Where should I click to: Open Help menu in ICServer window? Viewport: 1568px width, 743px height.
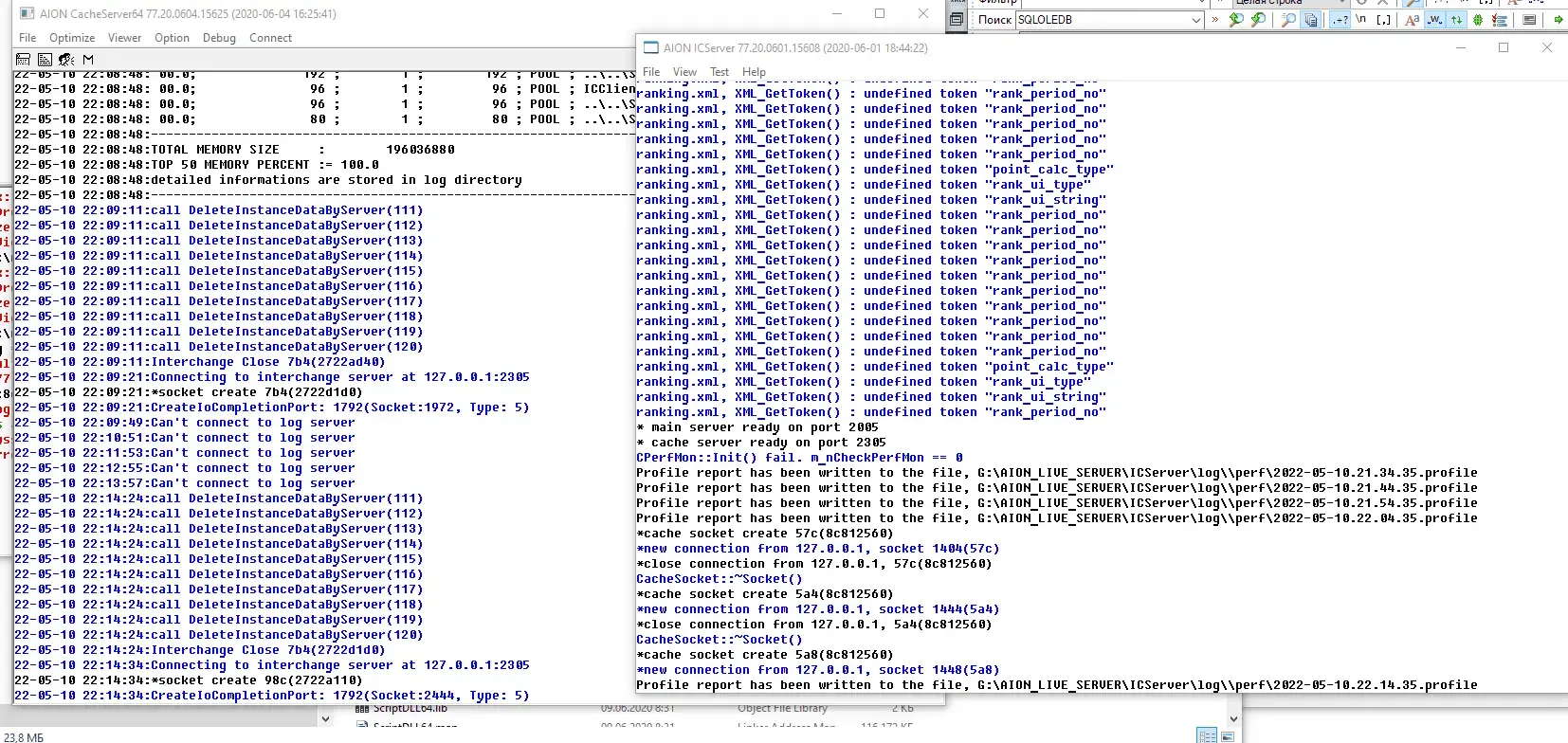pyautogui.click(x=754, y=72)
